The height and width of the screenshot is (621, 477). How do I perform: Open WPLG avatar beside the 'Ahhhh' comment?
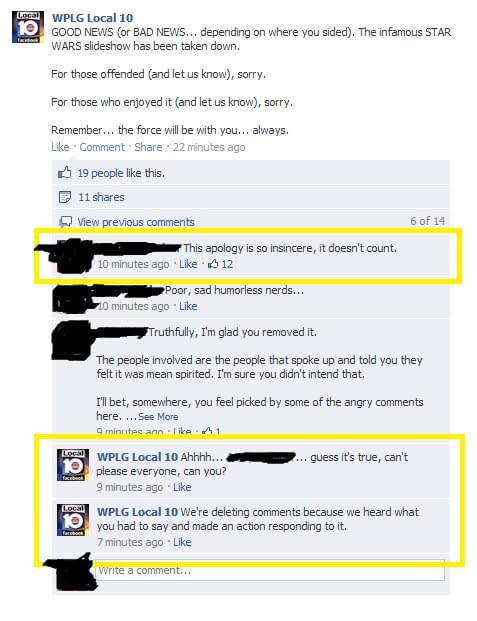pyautogui.click(x=73, y=465)
